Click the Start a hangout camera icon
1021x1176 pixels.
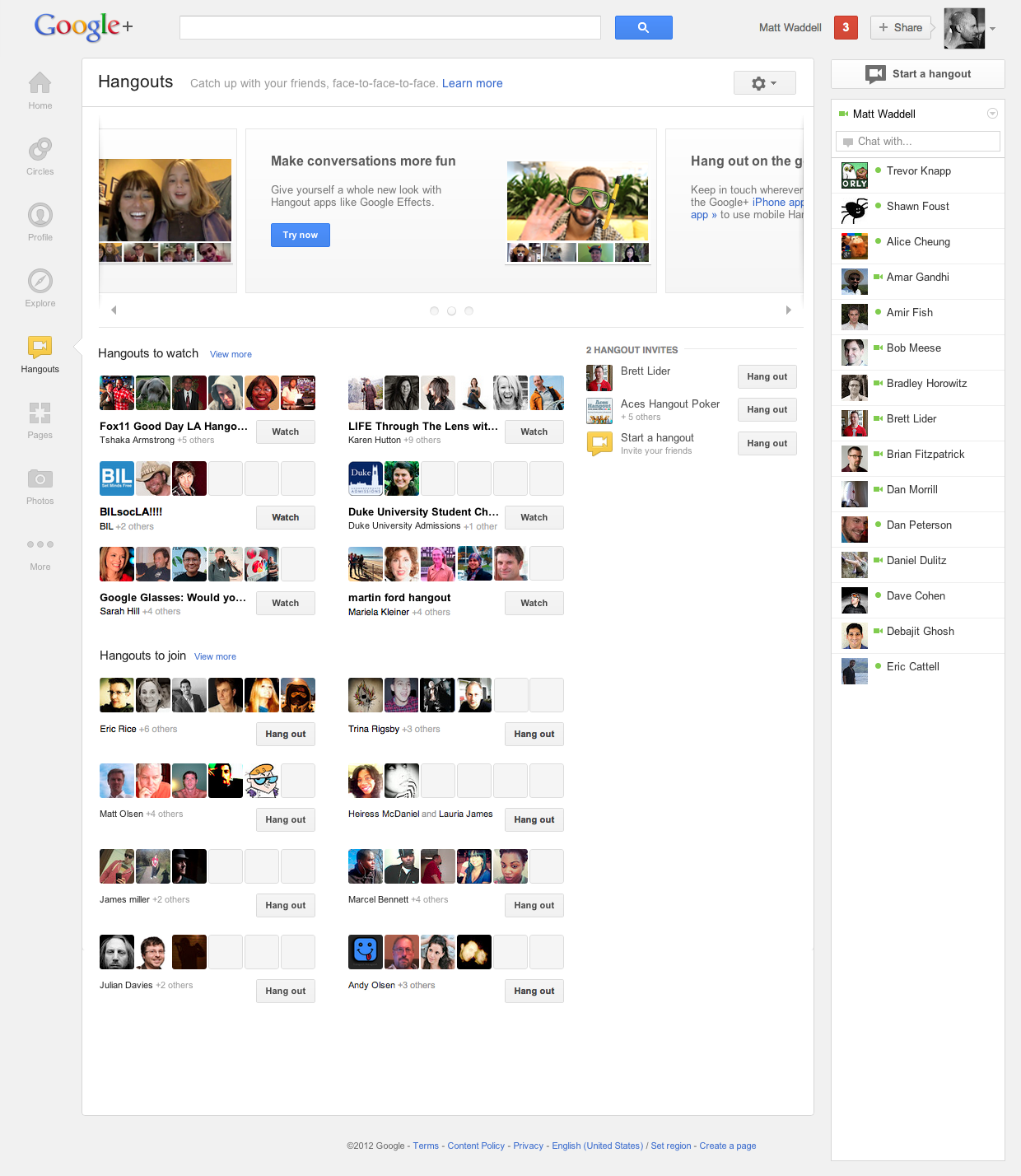[x=875, y=74]
